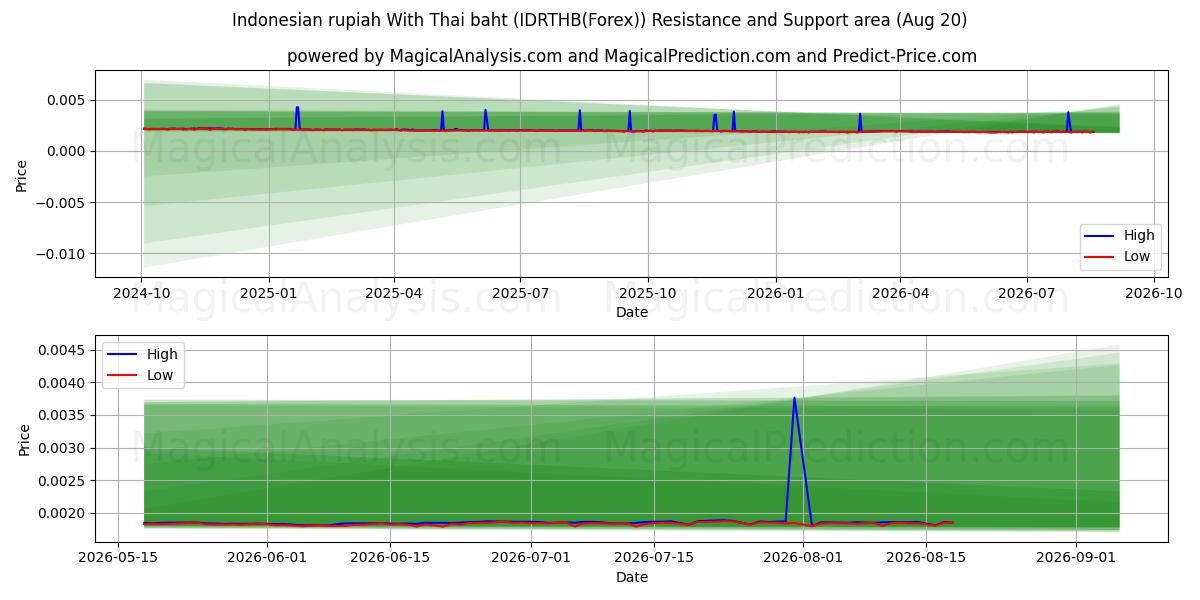Click the 2026-07-01 tick label
The image size is (1200, 600).
(530, 559)
